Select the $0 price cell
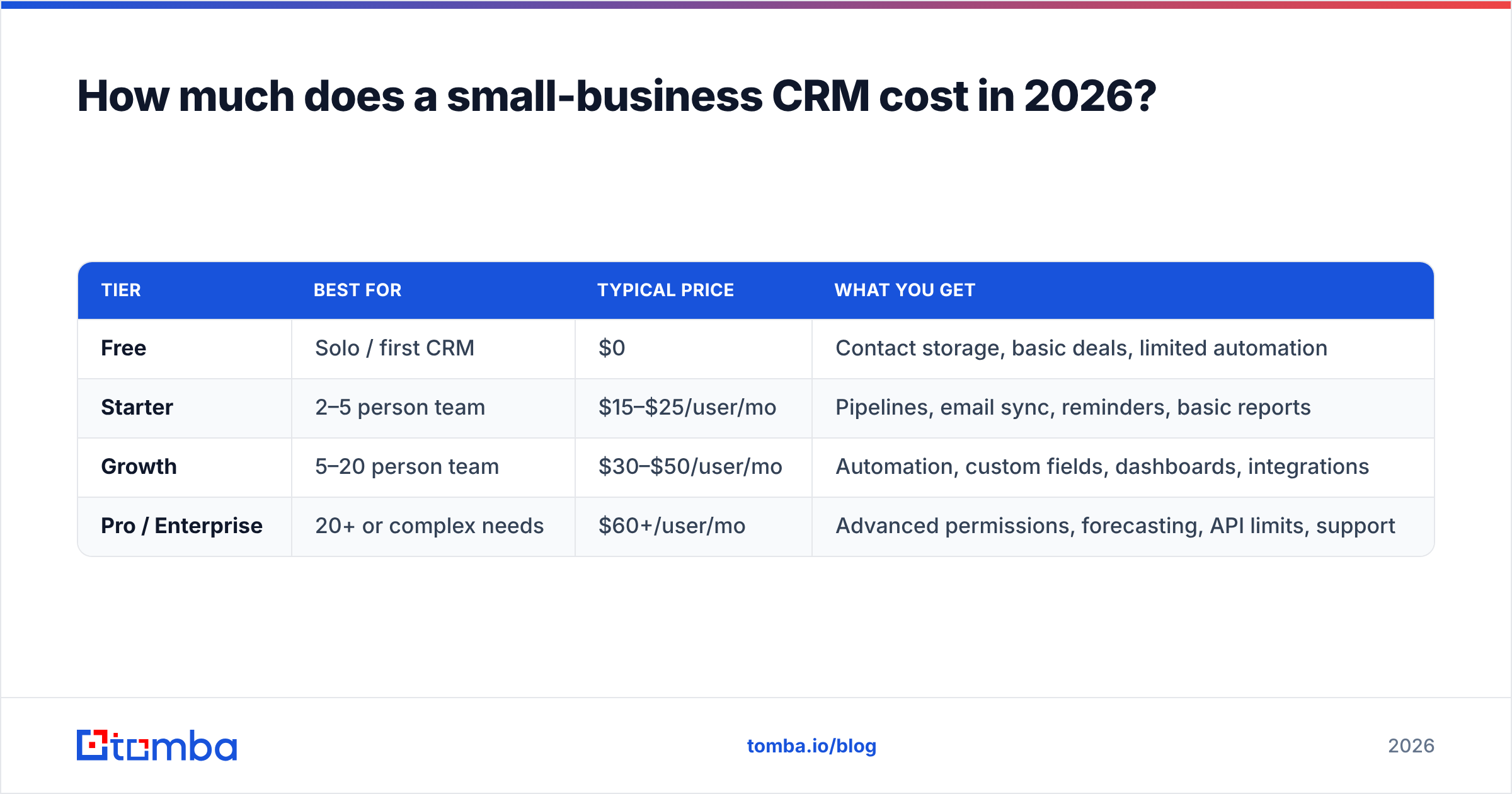Image resolution: width=1512 pixels, height=794 pixels. pyautogui.click(x=694, y=348)
